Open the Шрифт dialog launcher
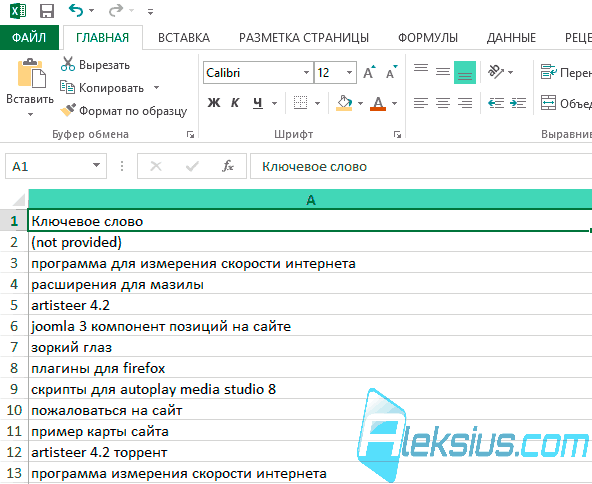This screenshot has width=592, height=484. point(397,134)
